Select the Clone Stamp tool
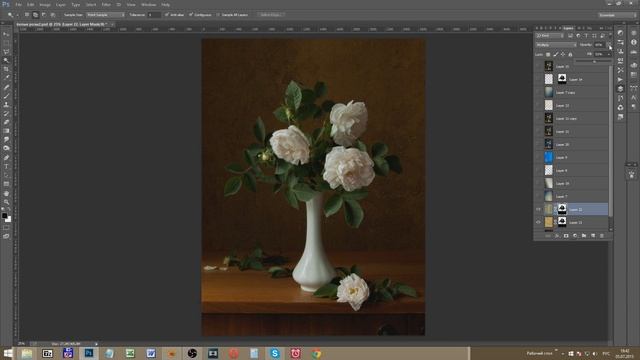This screenshot has height=360, width=640. tap(6, 104)
